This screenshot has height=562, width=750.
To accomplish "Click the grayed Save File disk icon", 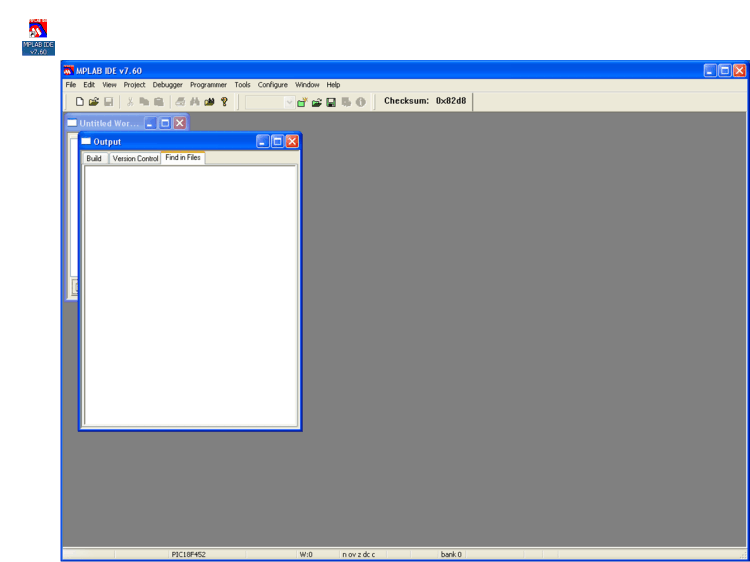I will point(109,101).
